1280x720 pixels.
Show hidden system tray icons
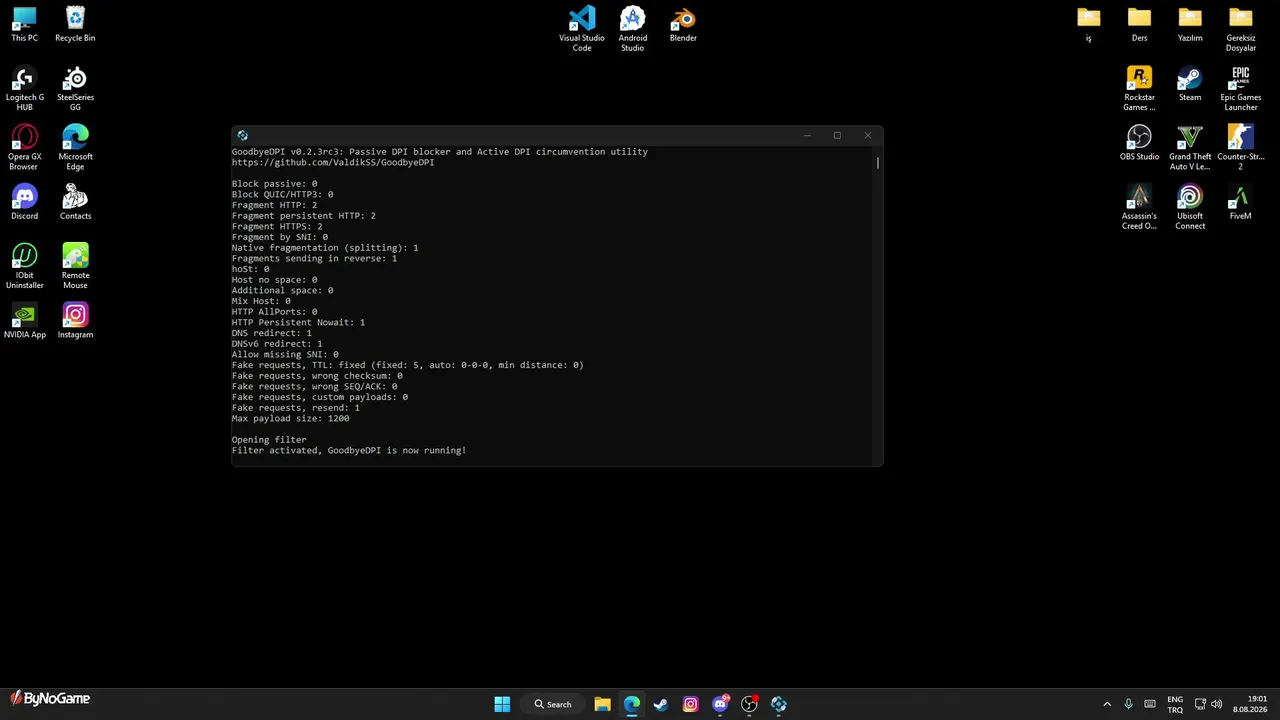point(1107,704)
